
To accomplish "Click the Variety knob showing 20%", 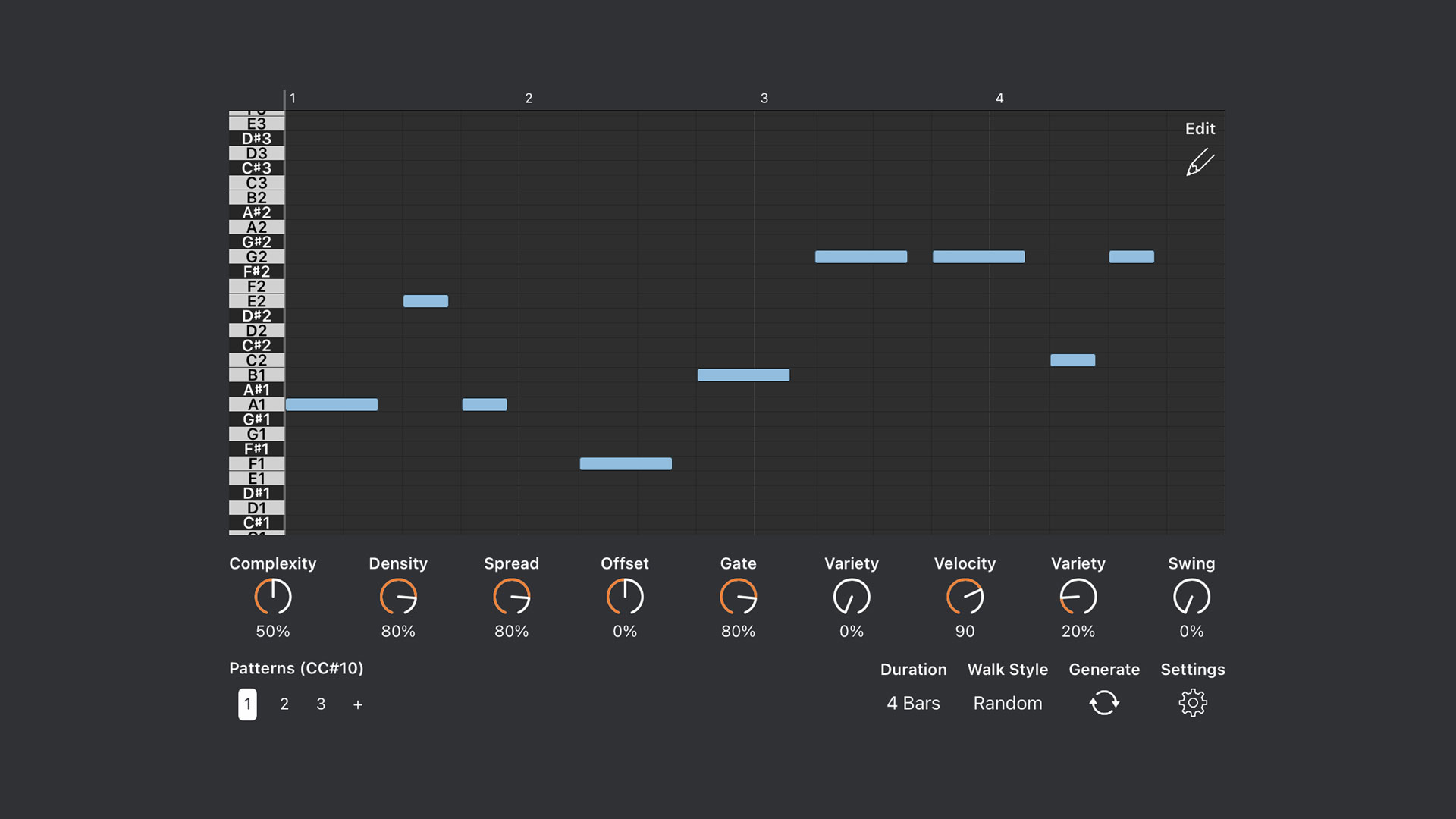I will tap(1078, 597).
